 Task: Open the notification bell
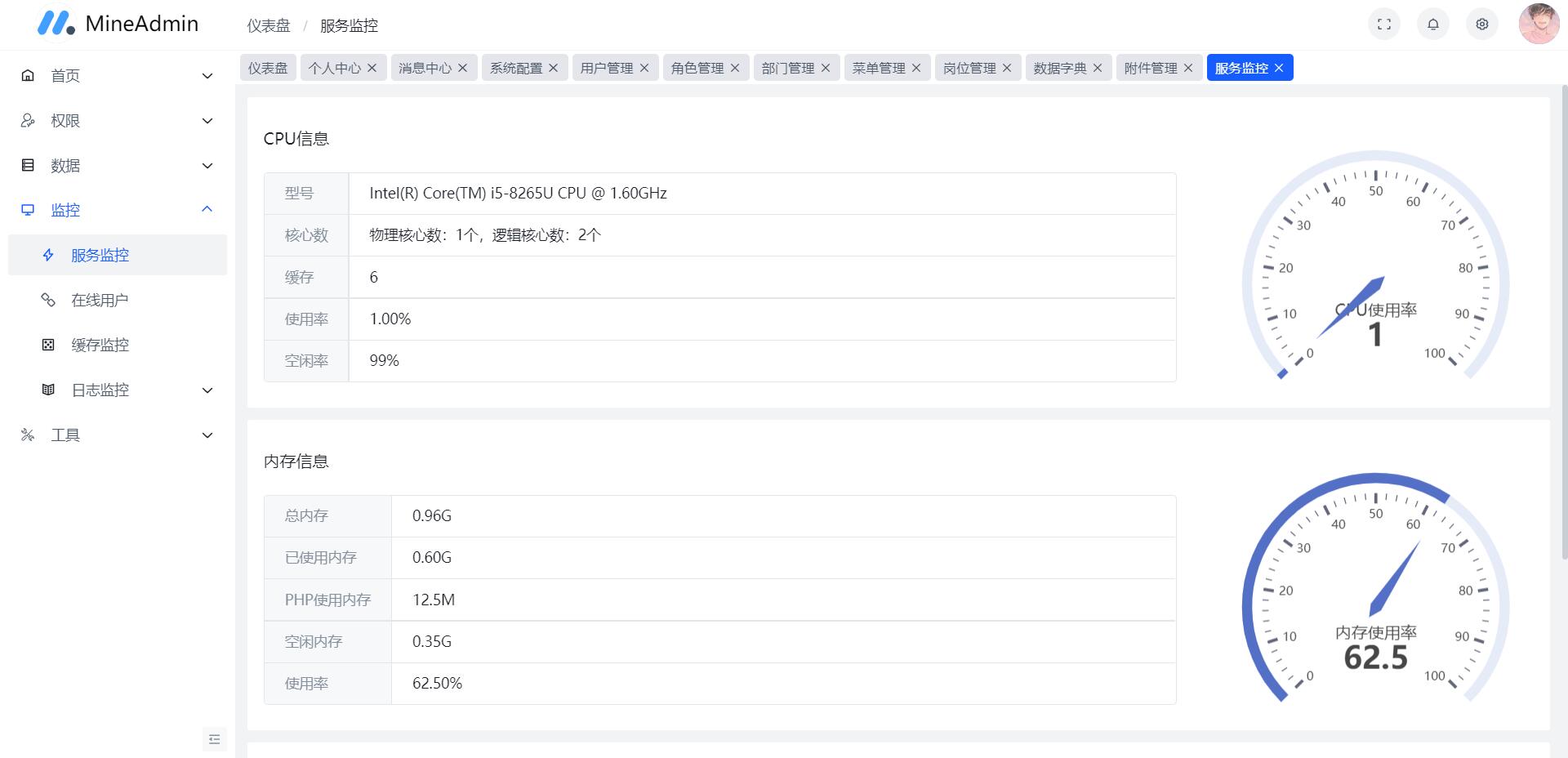tap(1433, 25)
